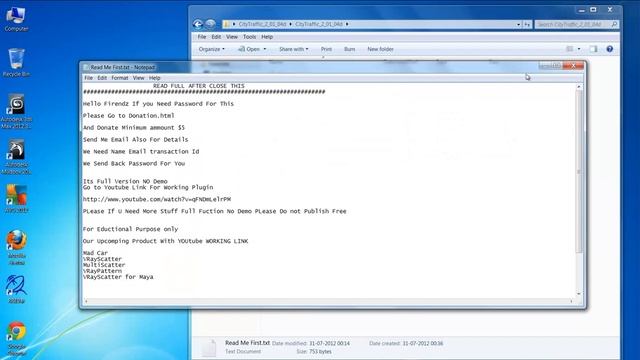
Task: Launch Mozilla Firefox desktop shortcut
Action: click(16, 247)
